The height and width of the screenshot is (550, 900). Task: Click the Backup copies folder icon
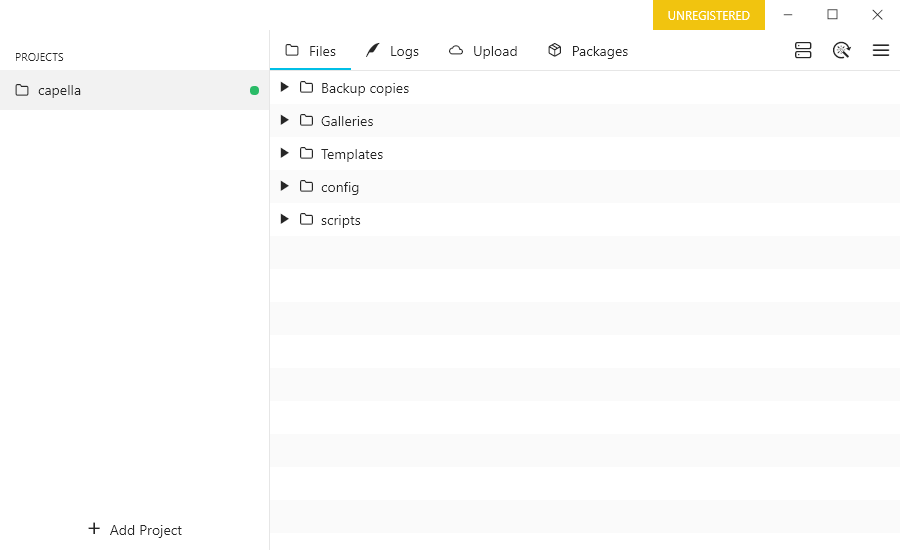(307, 88)
